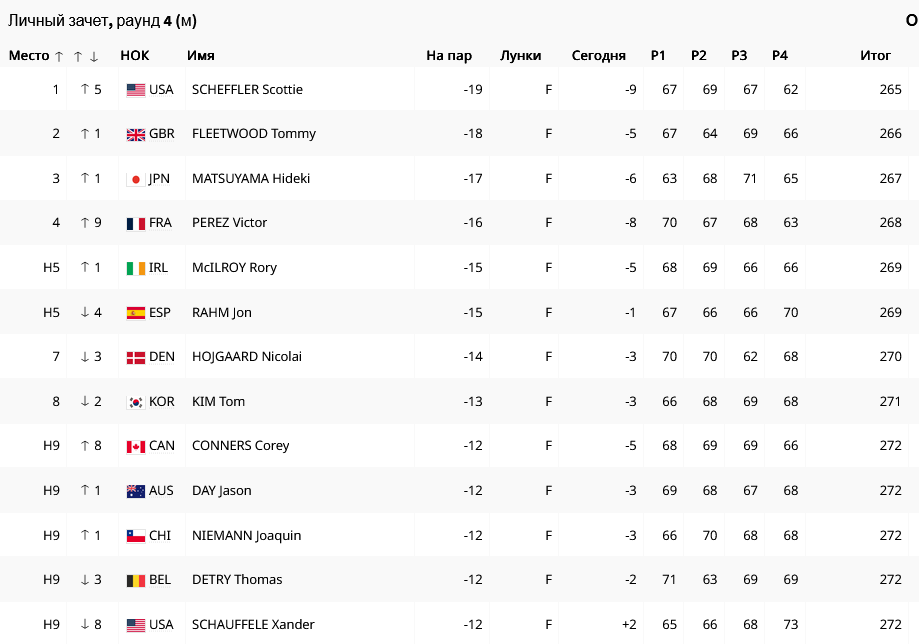This screenshot has height=644, width=920.
Task: Click the Canada flag icon
Action: point(136,446)
